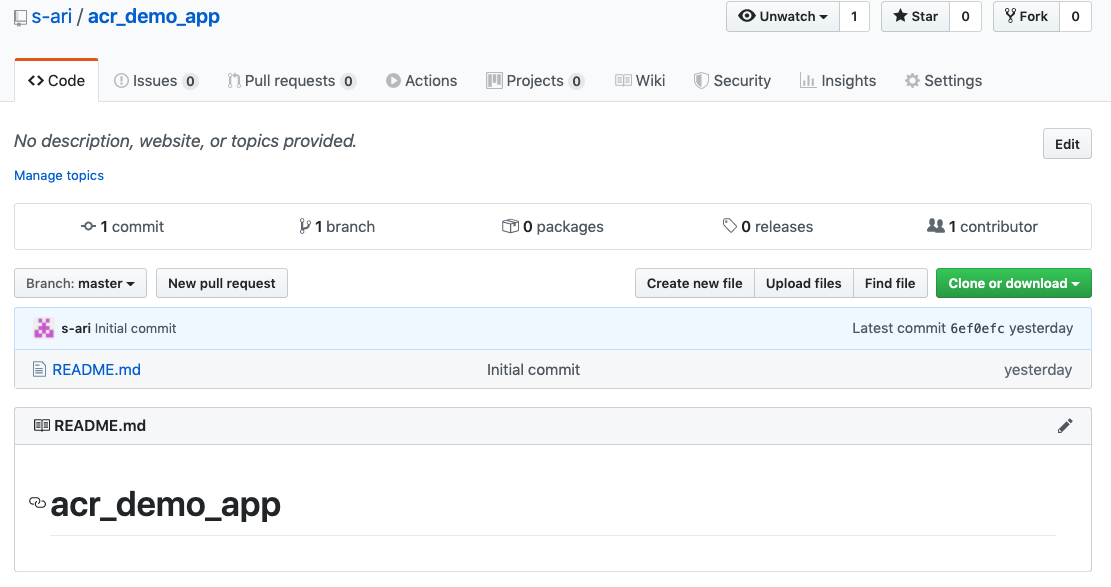Click the repository book icon beside s-ari

click(21, 18)
